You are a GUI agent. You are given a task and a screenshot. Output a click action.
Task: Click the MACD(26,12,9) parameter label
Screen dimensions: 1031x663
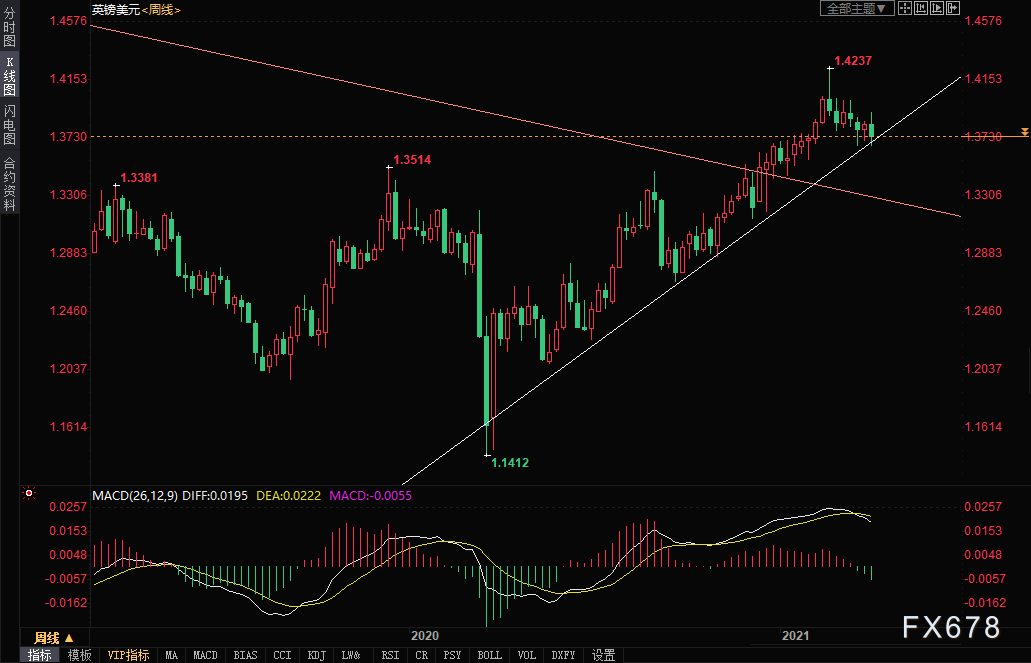point(135,495)
